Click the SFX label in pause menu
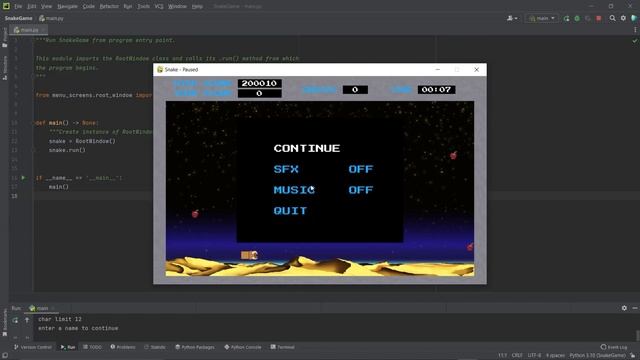 tap(286, 169)
